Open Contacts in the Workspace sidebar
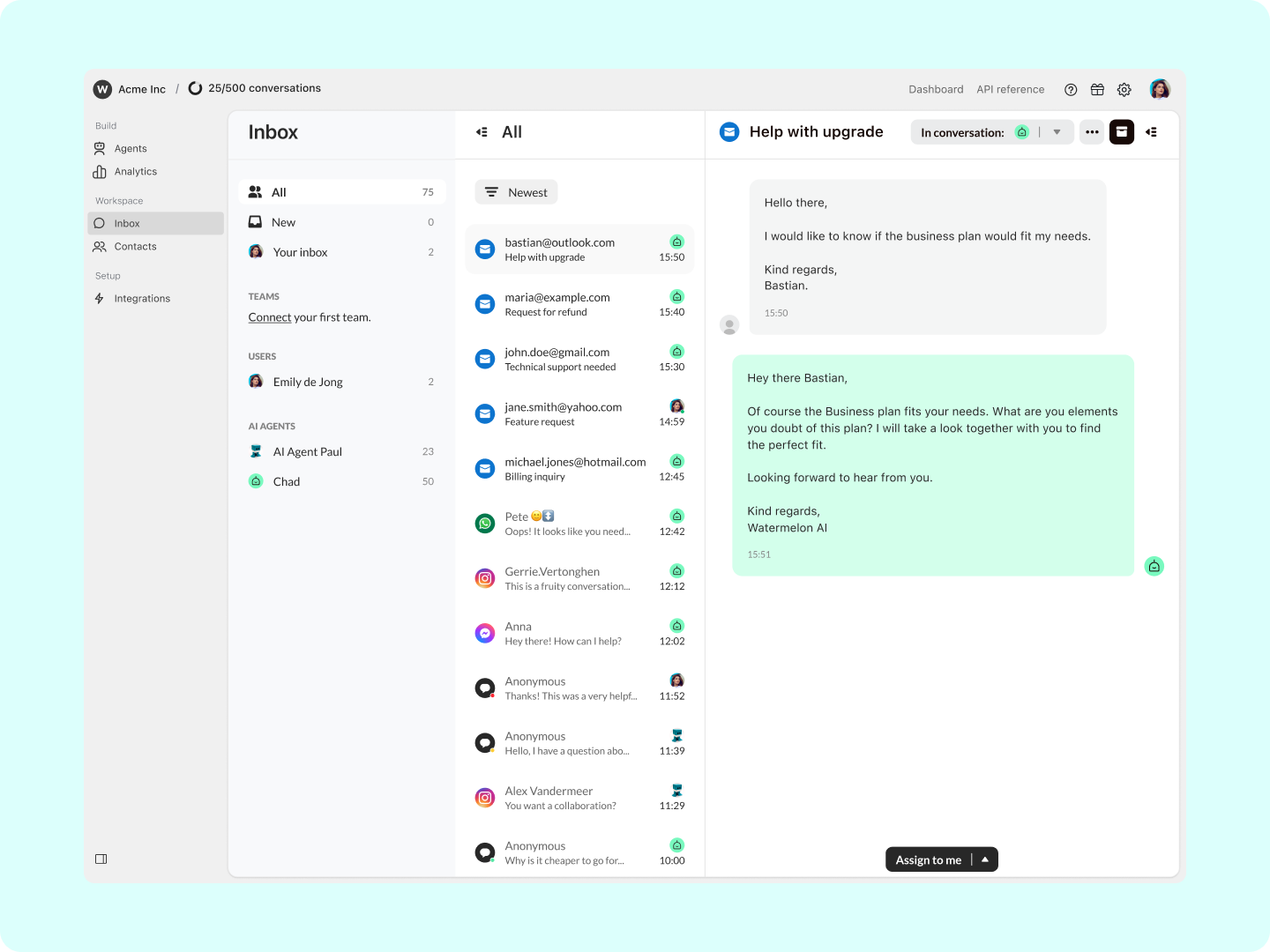This screenshot has height=952, width=1270. (x=135, y=246)
